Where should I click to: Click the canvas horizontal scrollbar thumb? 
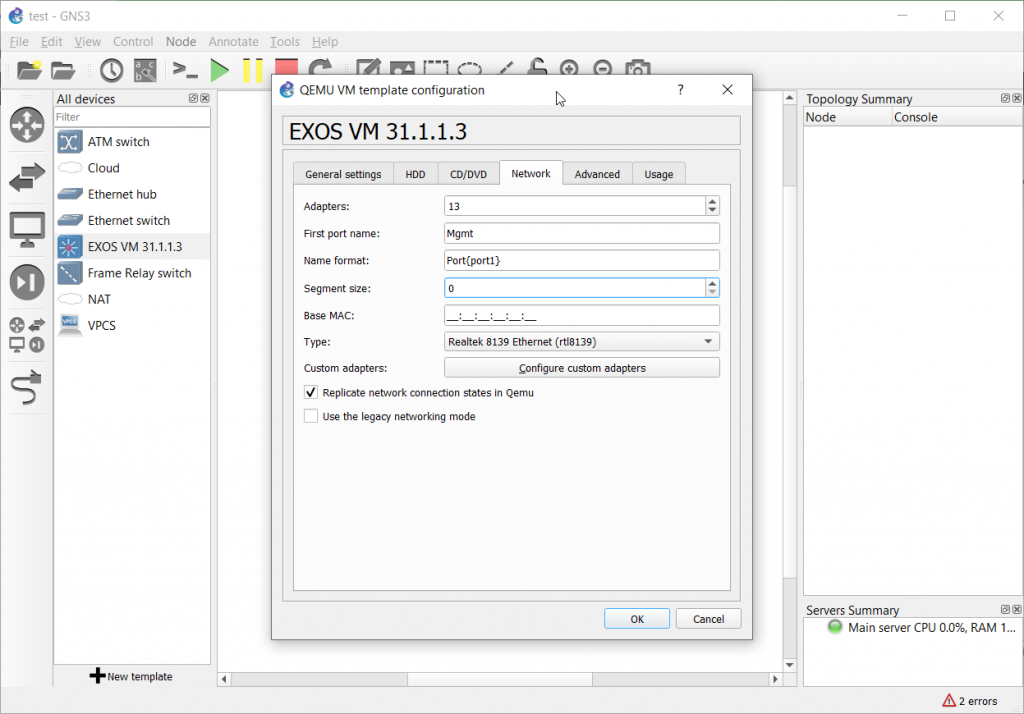pos(500,679)
